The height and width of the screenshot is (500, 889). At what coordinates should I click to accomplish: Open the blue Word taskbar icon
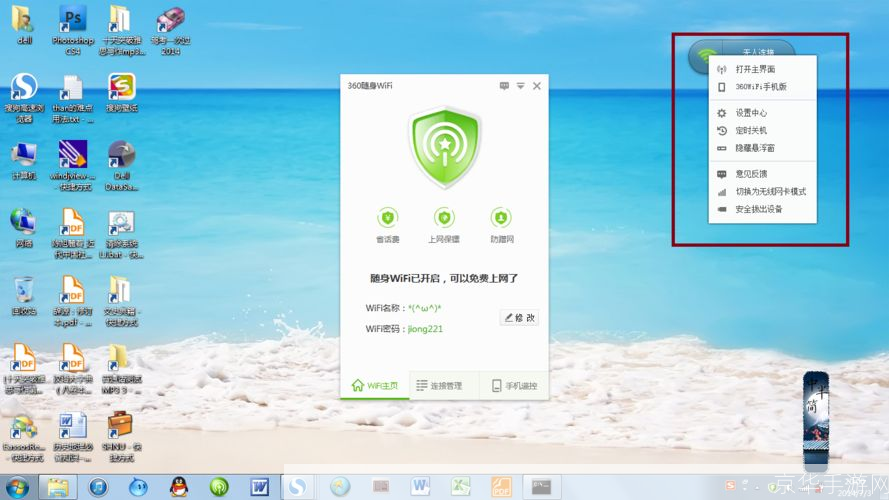[x=260, y=487]
